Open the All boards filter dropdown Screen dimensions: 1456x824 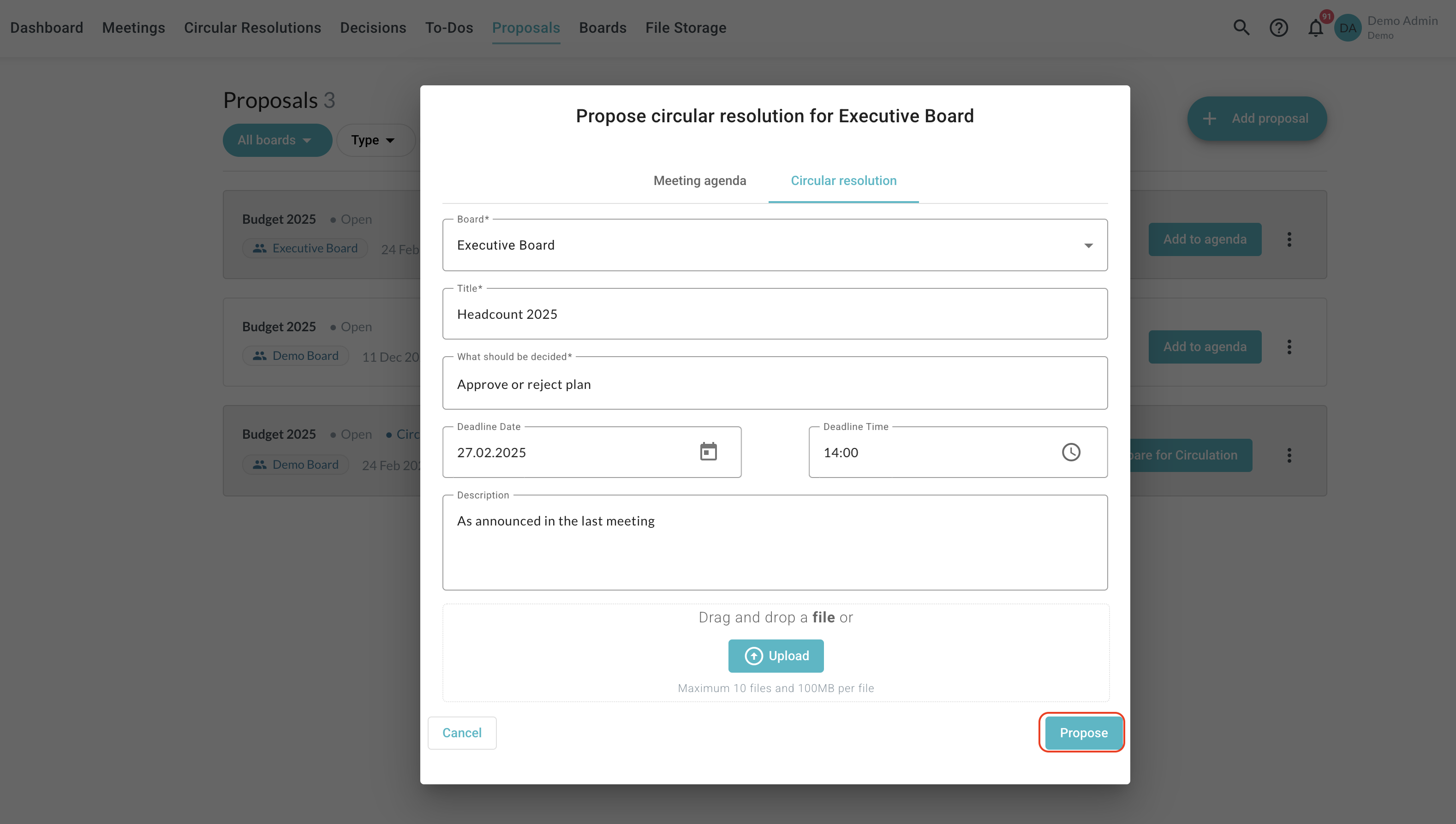click(x=277, y=140)
